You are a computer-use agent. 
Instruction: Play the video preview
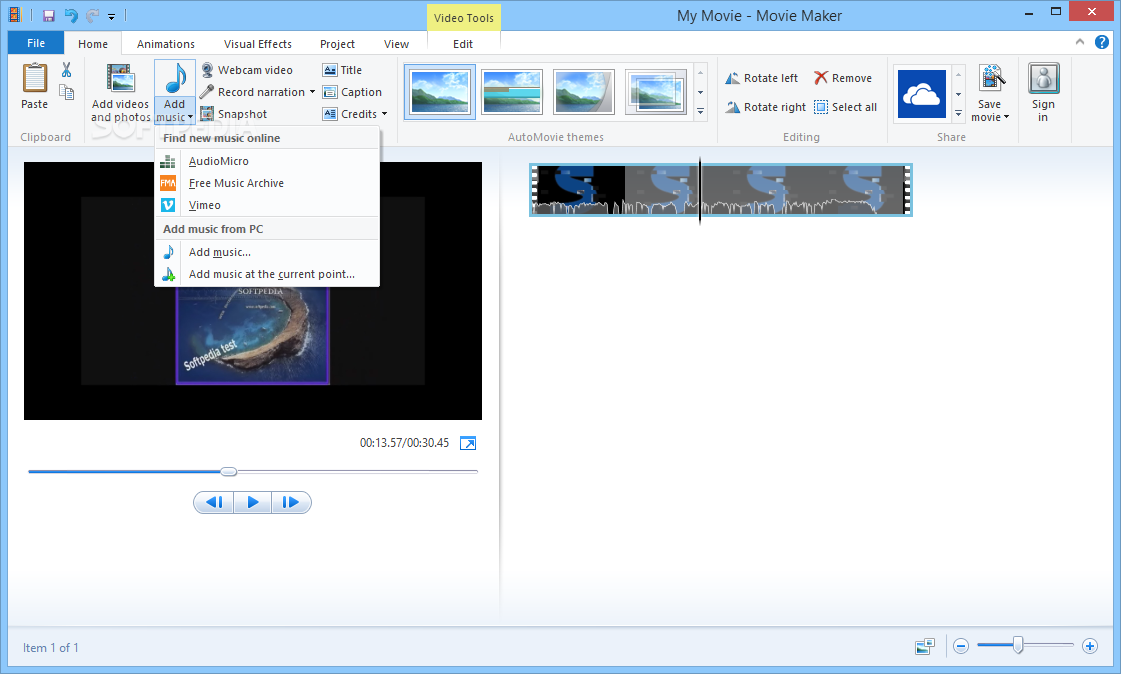point(252,502)
